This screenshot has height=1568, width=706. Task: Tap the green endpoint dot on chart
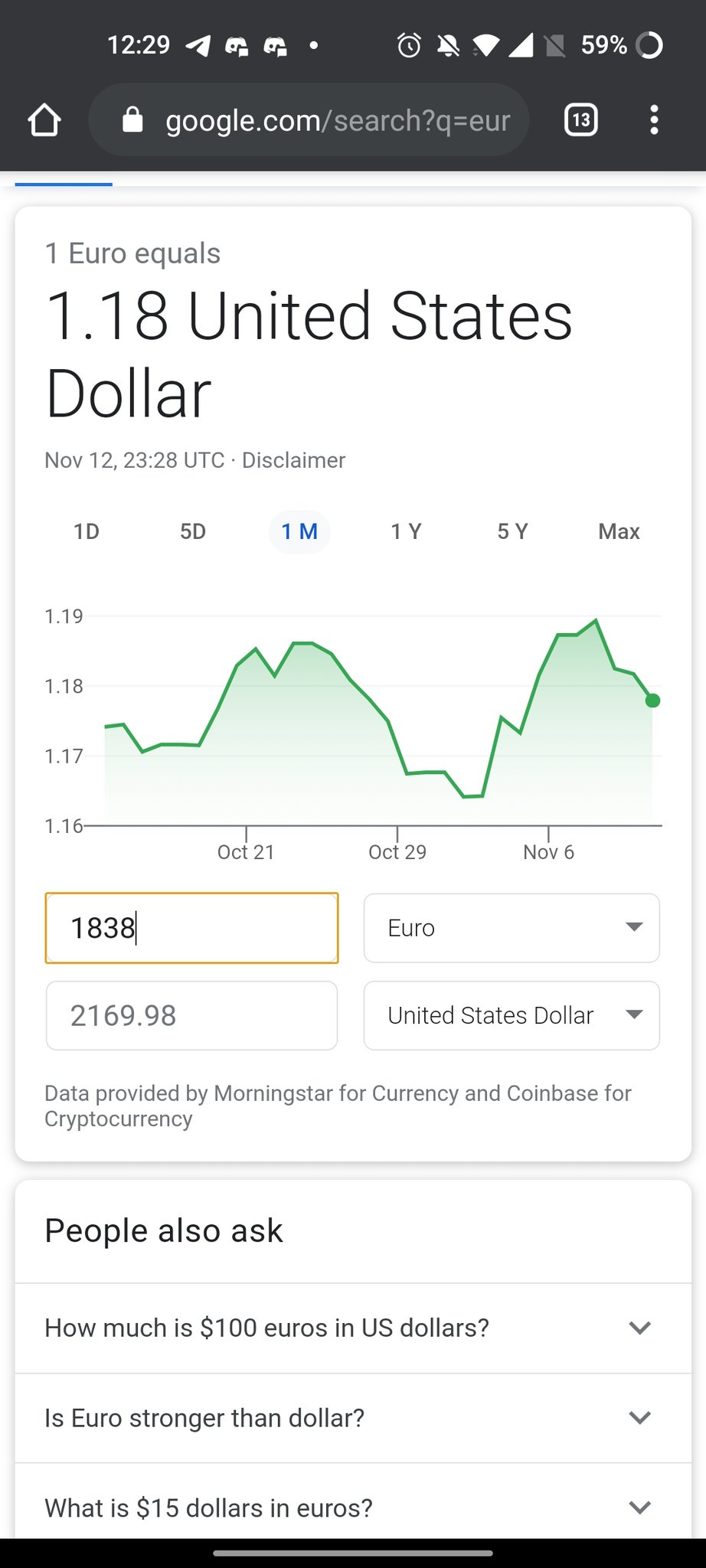point(652,701)
